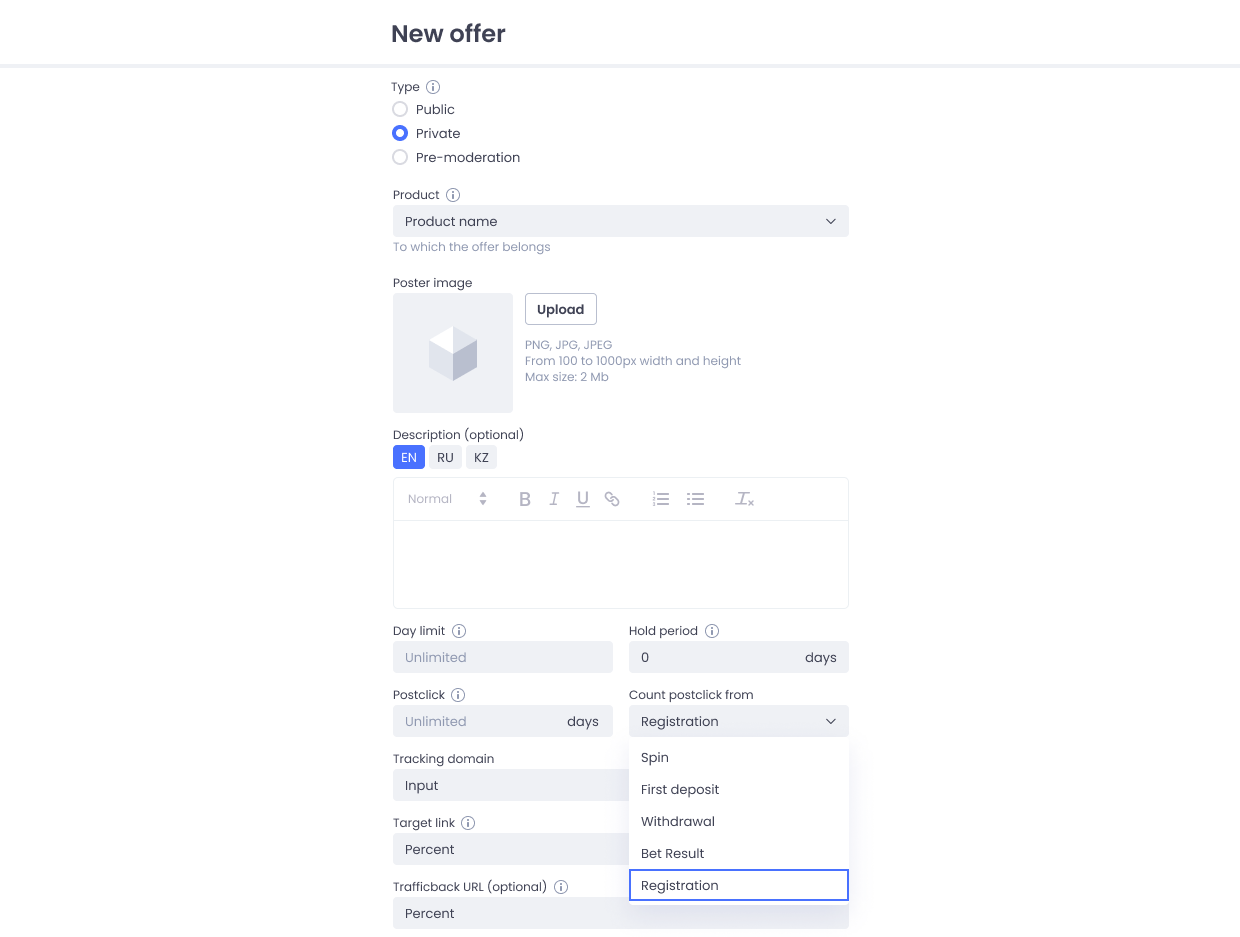Select the Public offer type
This screenshot has height=937, width=1240.
[x=400, y=109]
